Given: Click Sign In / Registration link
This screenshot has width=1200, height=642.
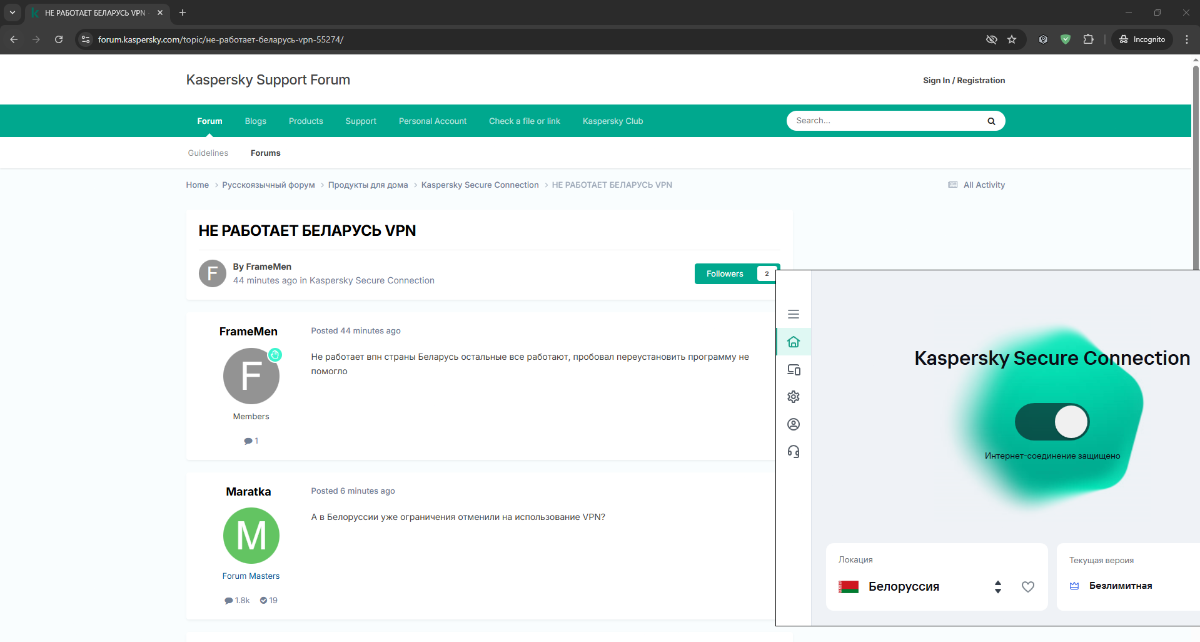Looking at the screenshot, I should pyautogui.click(x=964, y=80).
